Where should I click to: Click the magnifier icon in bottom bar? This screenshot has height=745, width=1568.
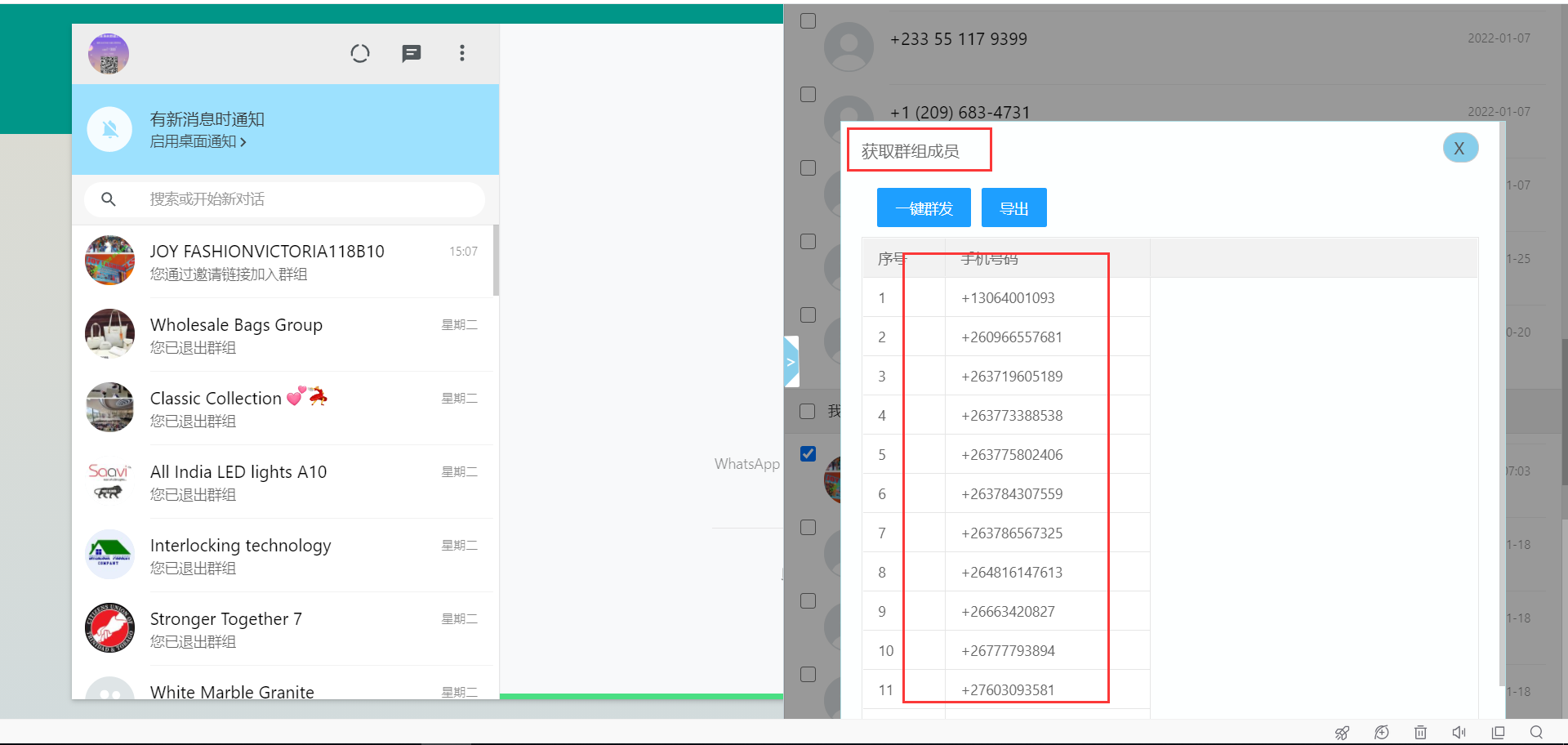tap(1536, 733)
